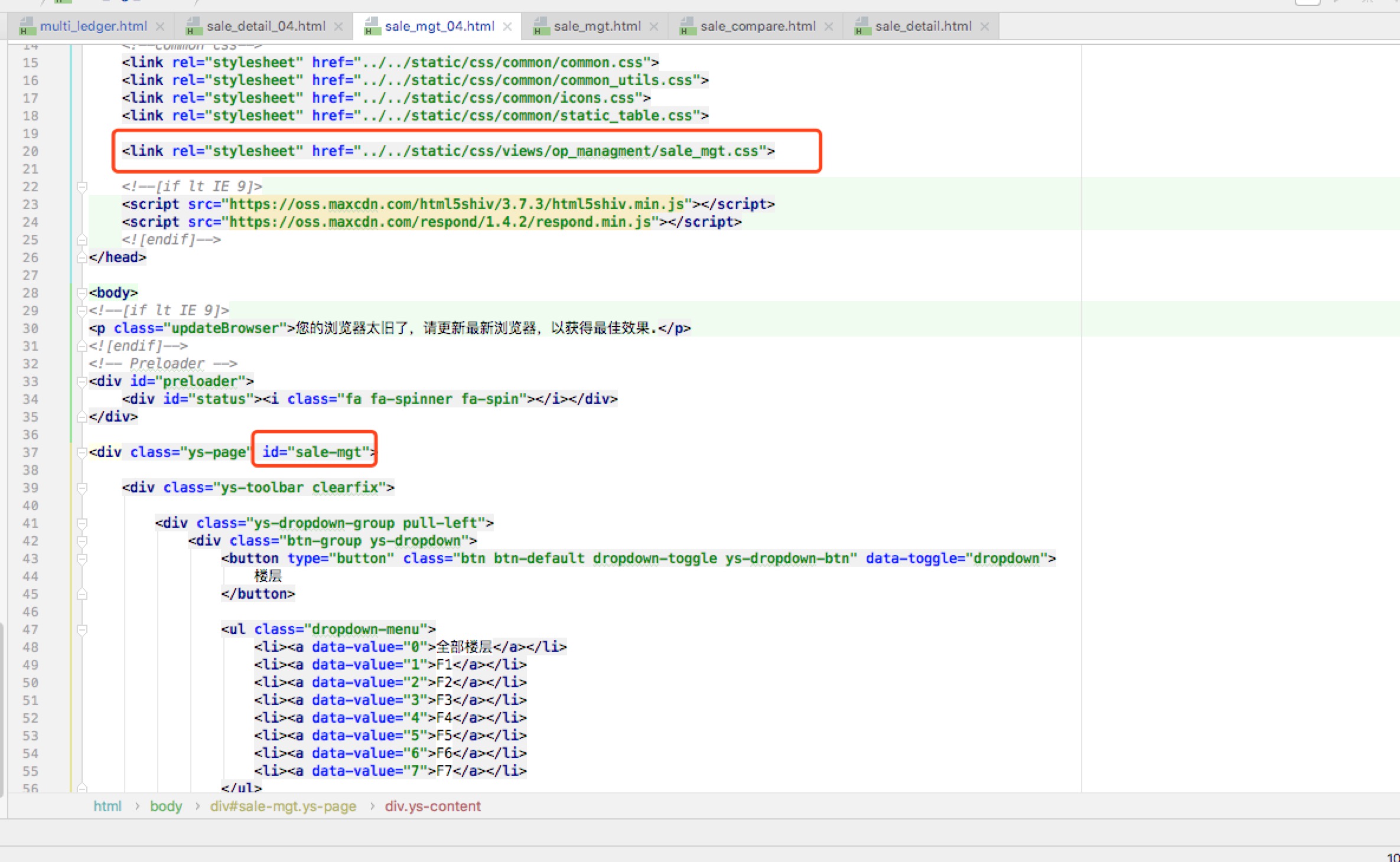Close the sale_compare.html tab
This screenshot has width=1400, height=862.
829,27
